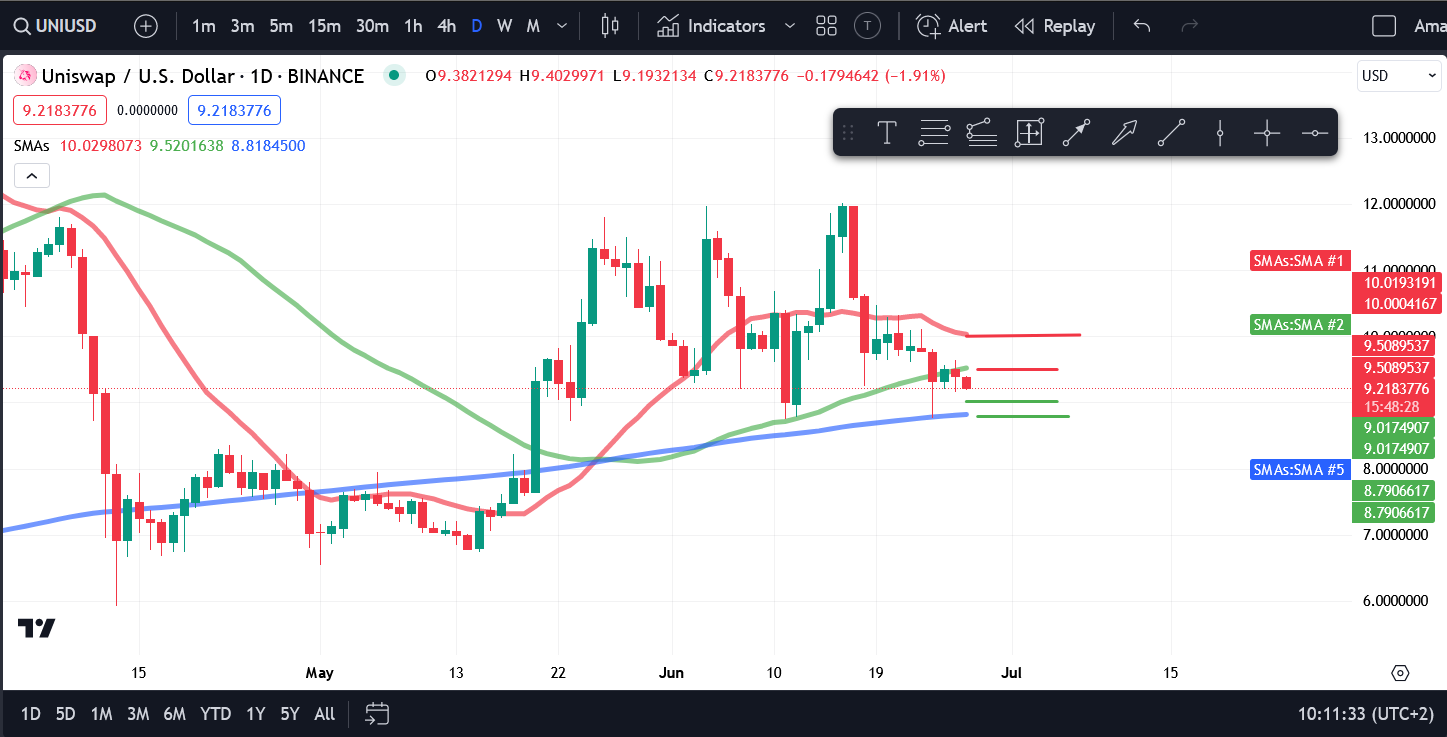Click the SMAs indicator legend title
This screenshot has height=737, width=1447.
coord(32,146)
